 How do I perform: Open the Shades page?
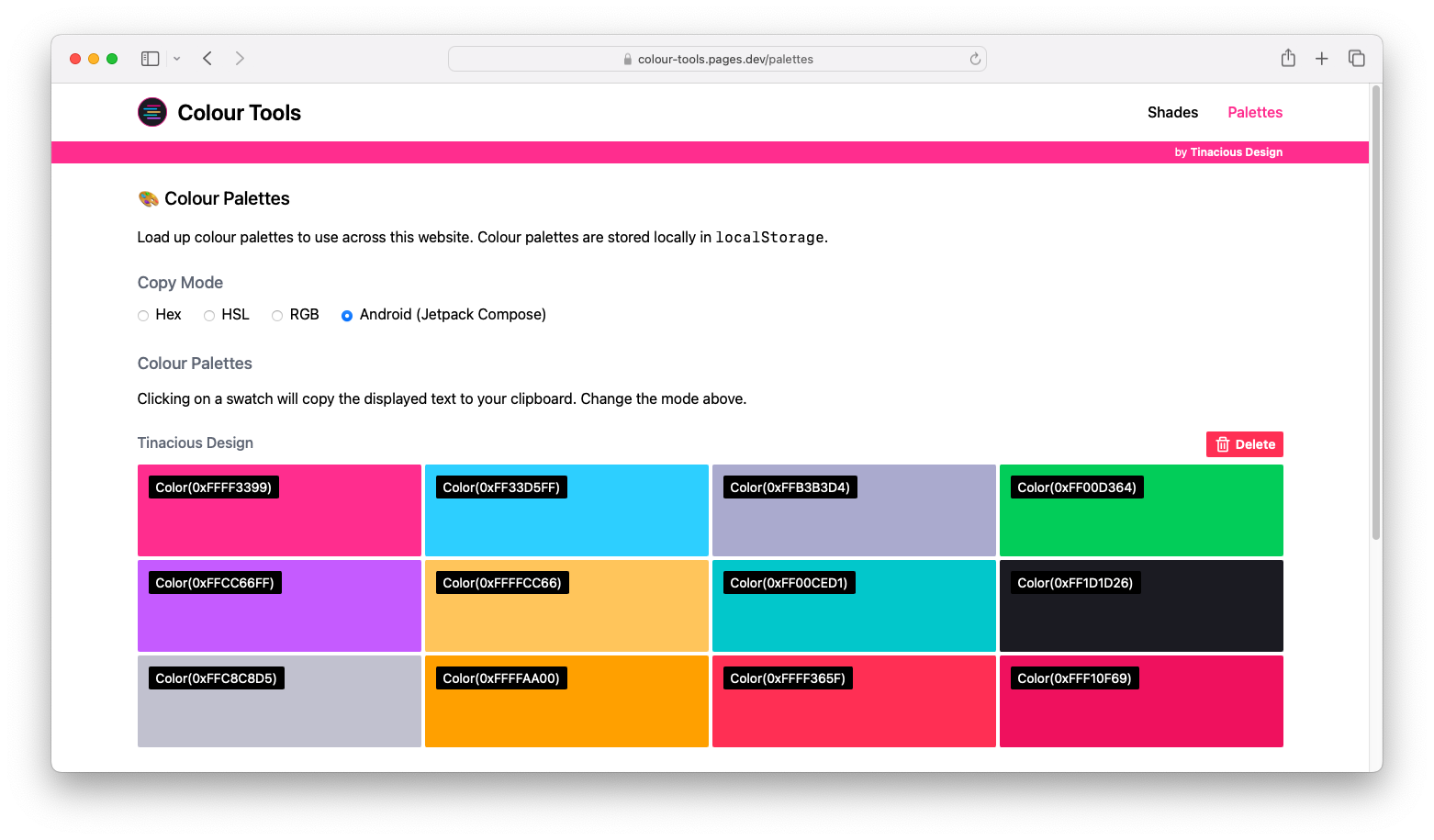[x=1172, y=112]
